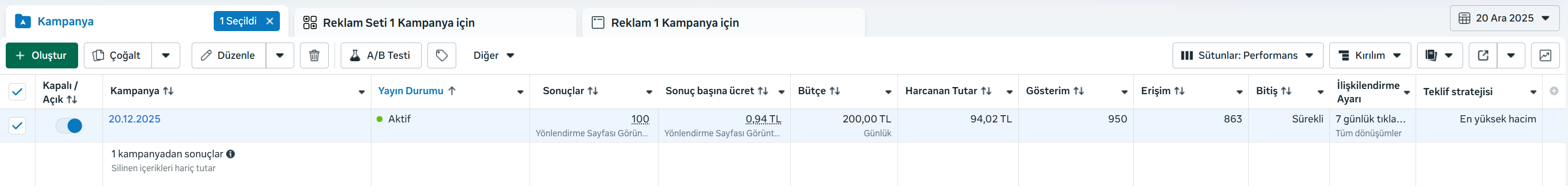The height and width of the screenshot is (186, 1568).
Task: Uncheck the 20.12.2025 campaign row checkbox
Action: (x=17, y=126)
